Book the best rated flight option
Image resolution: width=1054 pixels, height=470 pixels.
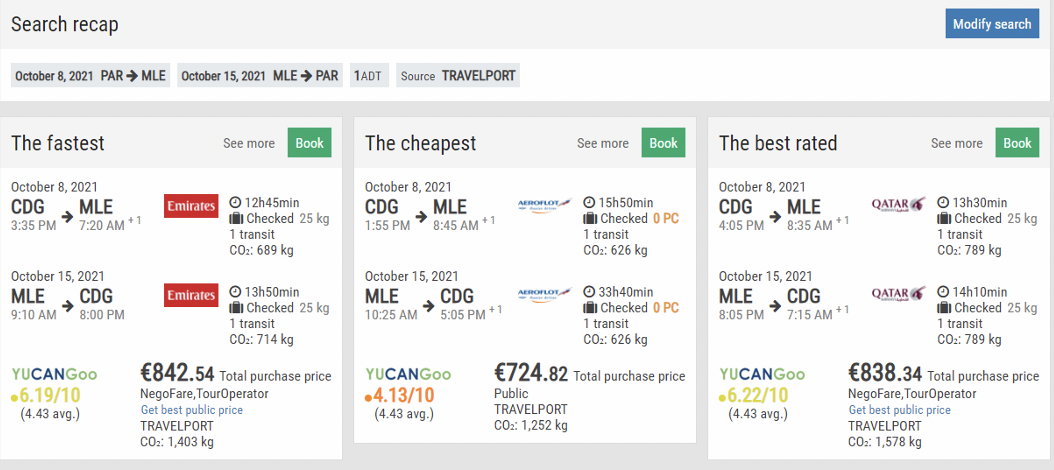[1017, 143]
